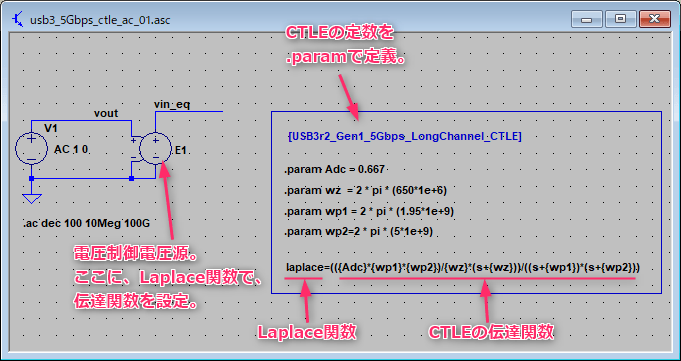Select the V1 voltage source symbol
Viewport: 681px width, 361px height.
tap(31, 149)
